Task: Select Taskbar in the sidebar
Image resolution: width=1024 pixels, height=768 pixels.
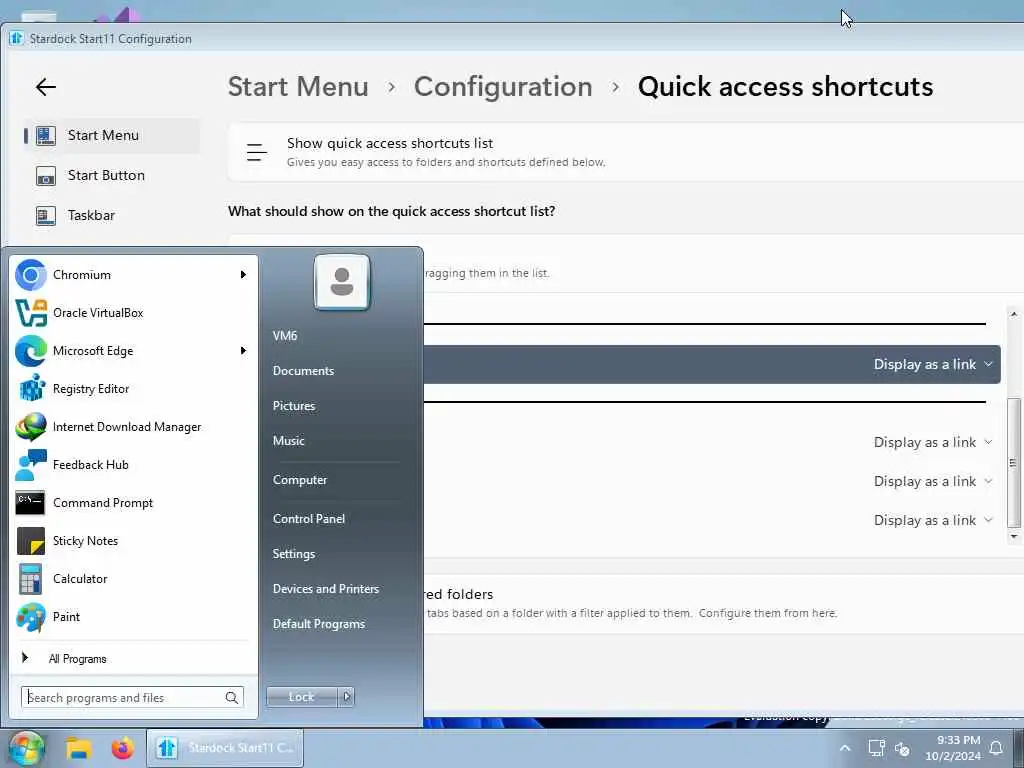Action: pyautogui.click(x=112, y=216)
